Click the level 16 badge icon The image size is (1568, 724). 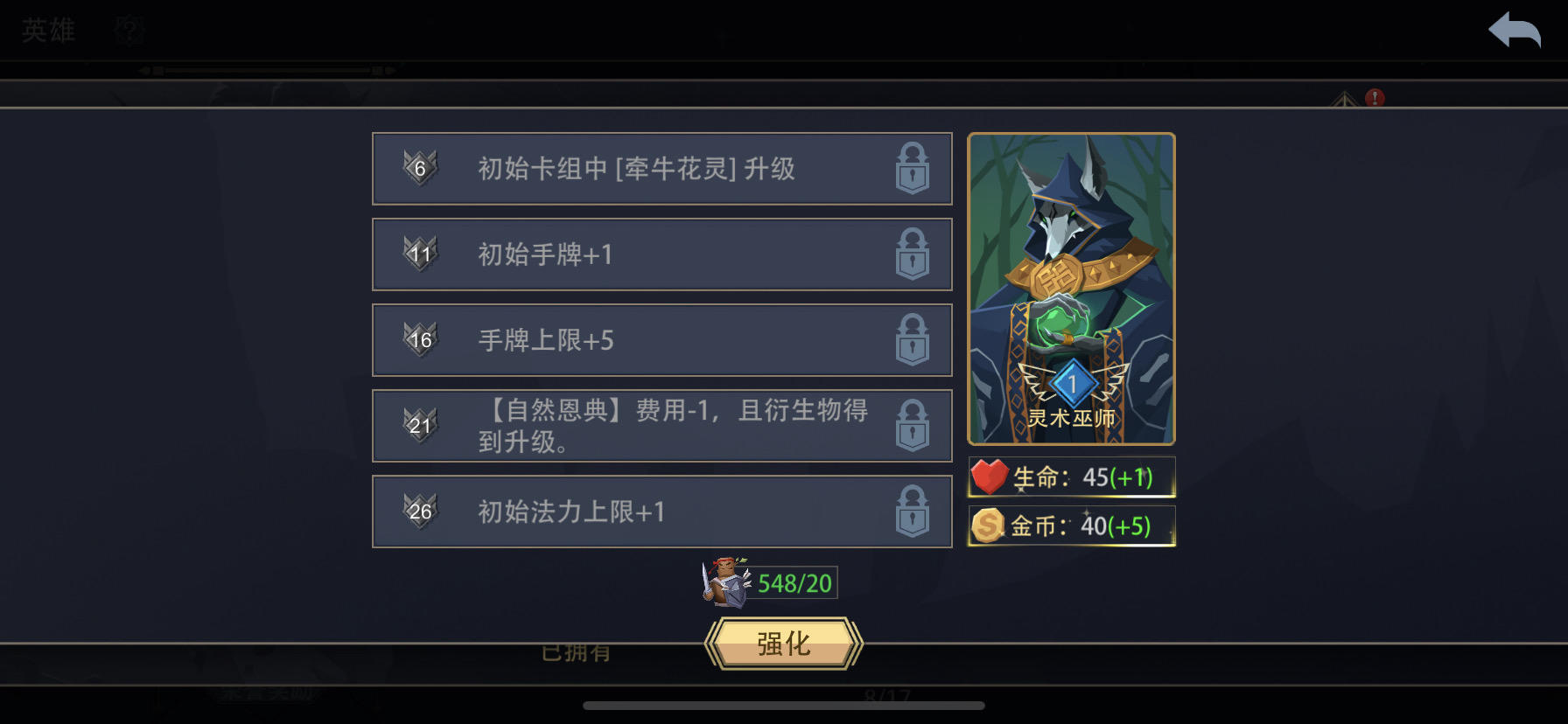click(x=420, y=339)
